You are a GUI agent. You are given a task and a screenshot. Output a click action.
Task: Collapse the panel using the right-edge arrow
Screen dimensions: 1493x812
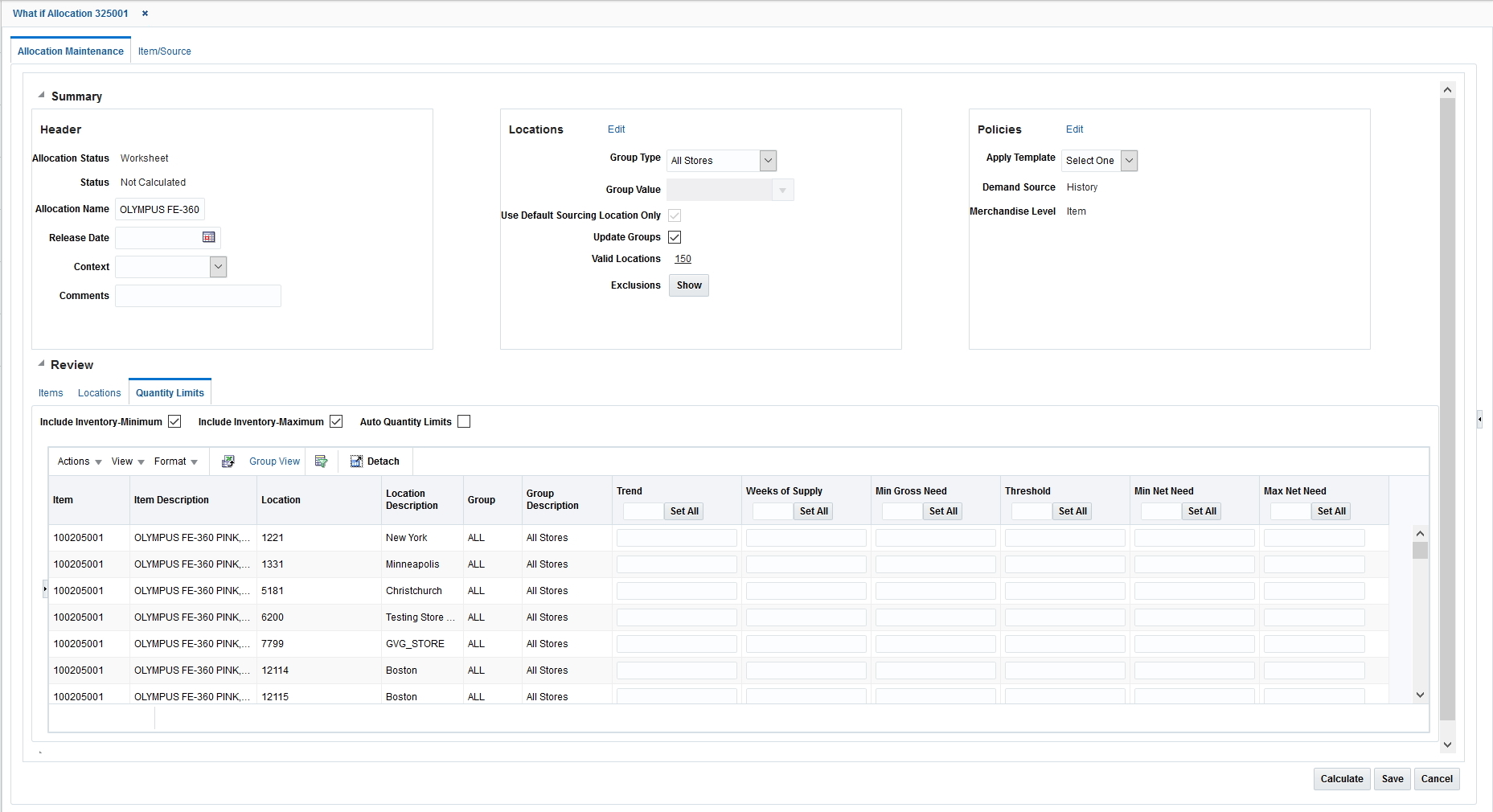(x=1479, y=419)
